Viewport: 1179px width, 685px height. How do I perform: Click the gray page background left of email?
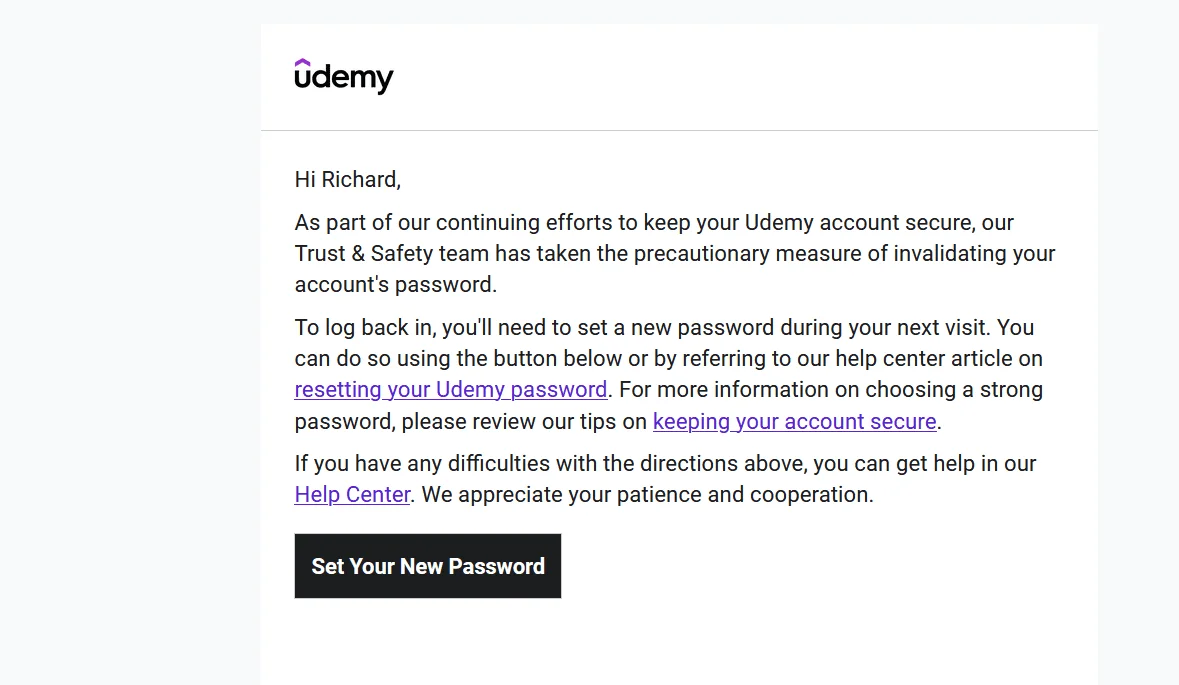pyautogui.click(x=130, y=342)
